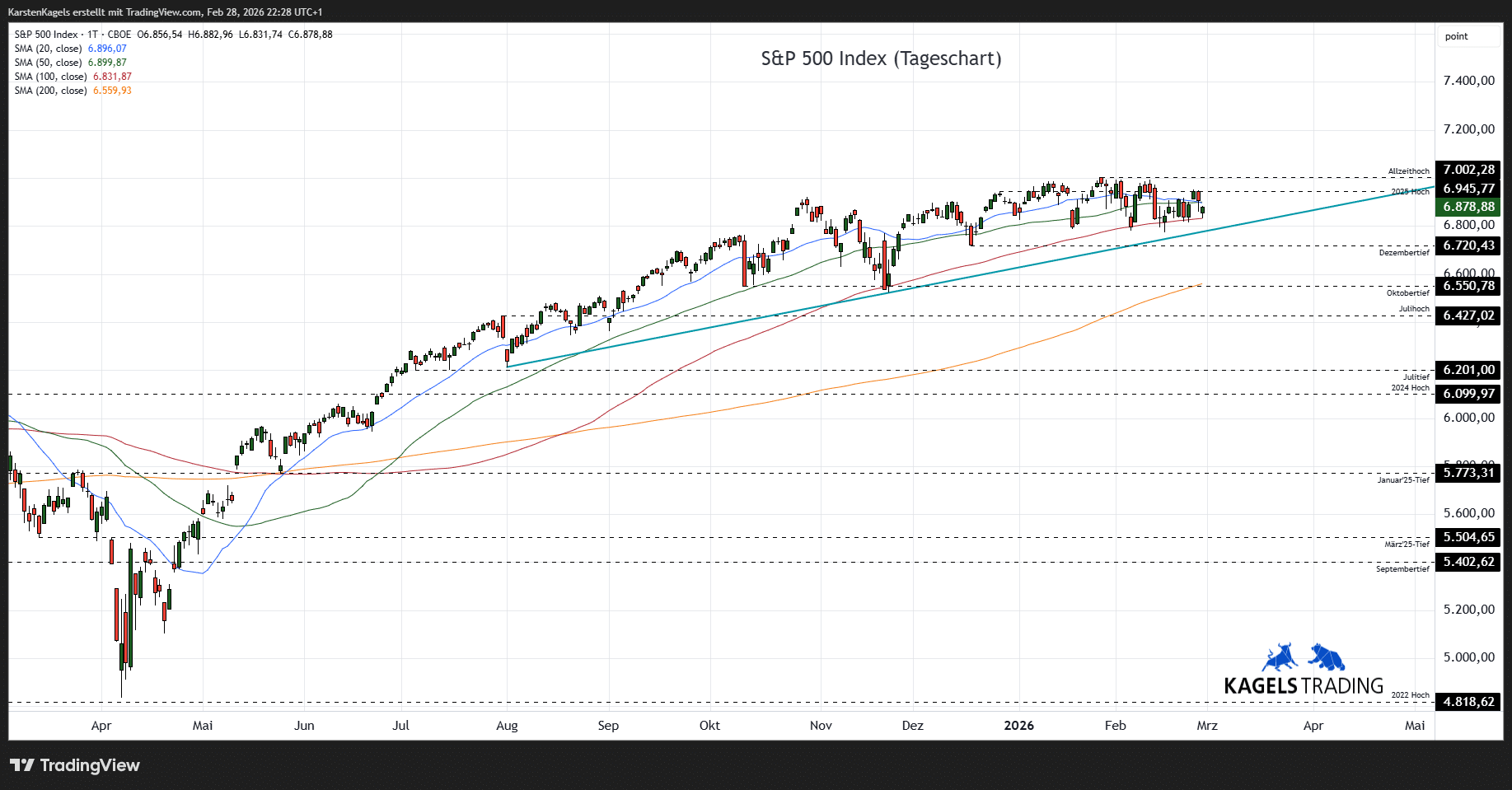Select the Allzeithoch price tag 7.002,28
This screenshot has width=1512, height=790.
tap(1468, 170)
